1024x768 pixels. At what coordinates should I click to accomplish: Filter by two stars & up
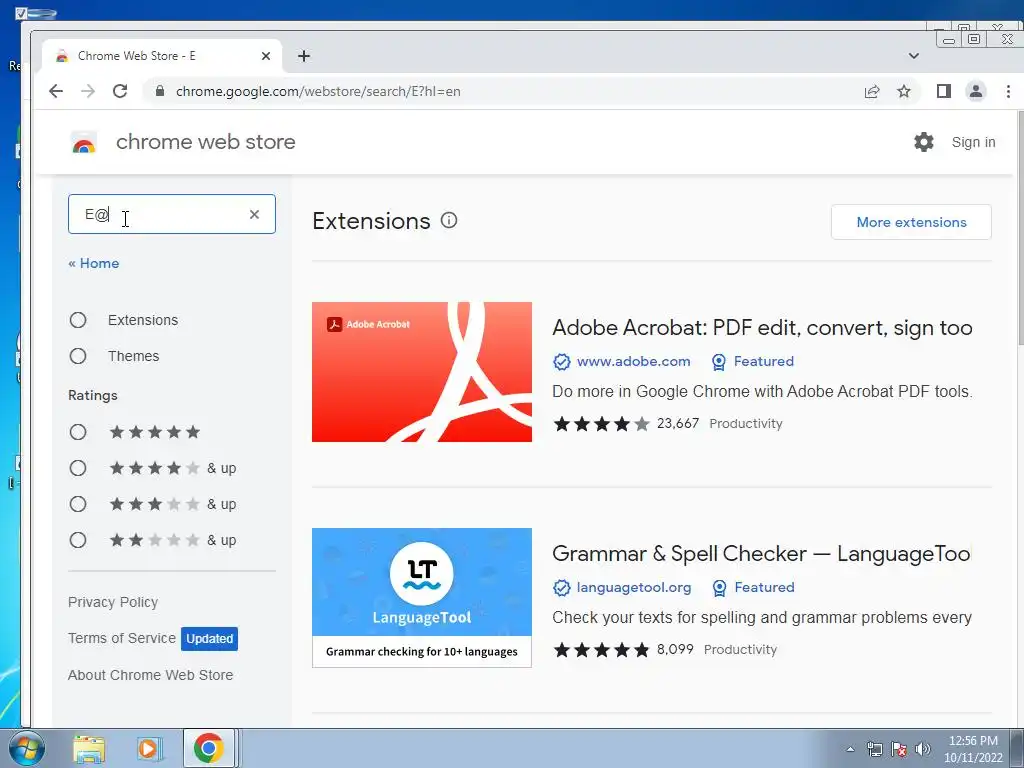coord(78,540)
